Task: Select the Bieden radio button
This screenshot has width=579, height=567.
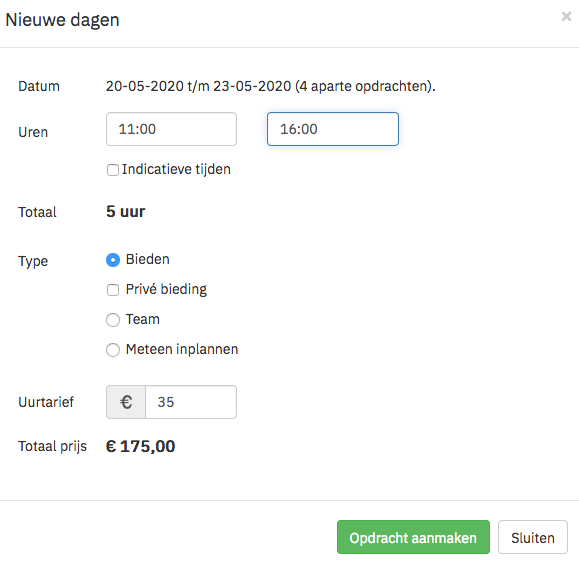Action: (113, 260)
